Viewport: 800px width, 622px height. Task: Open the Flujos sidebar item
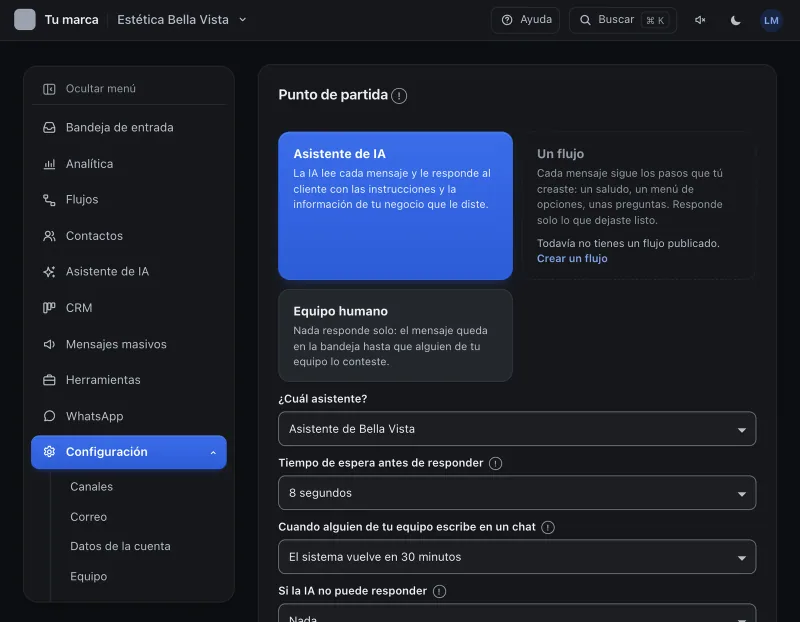click(x=129, y=200)
